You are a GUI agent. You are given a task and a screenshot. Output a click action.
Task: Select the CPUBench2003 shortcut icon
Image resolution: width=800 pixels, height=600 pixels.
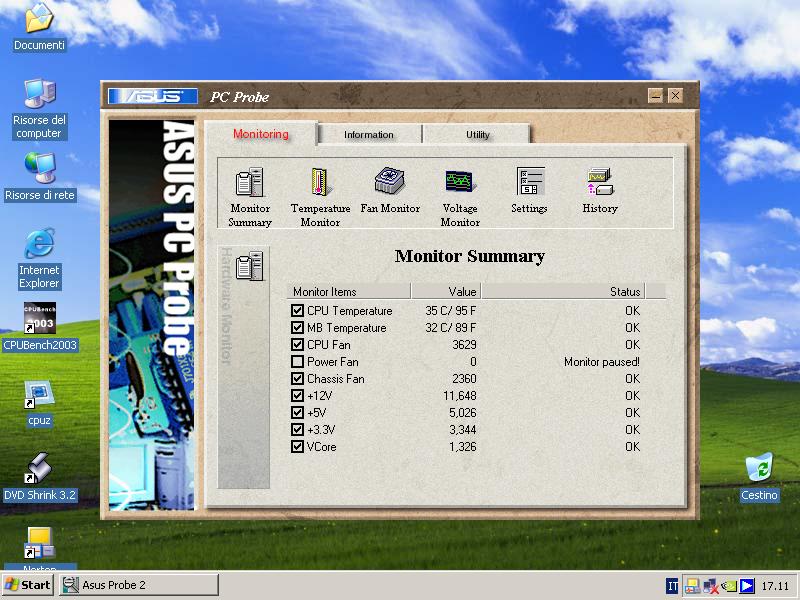click(40, 318)
